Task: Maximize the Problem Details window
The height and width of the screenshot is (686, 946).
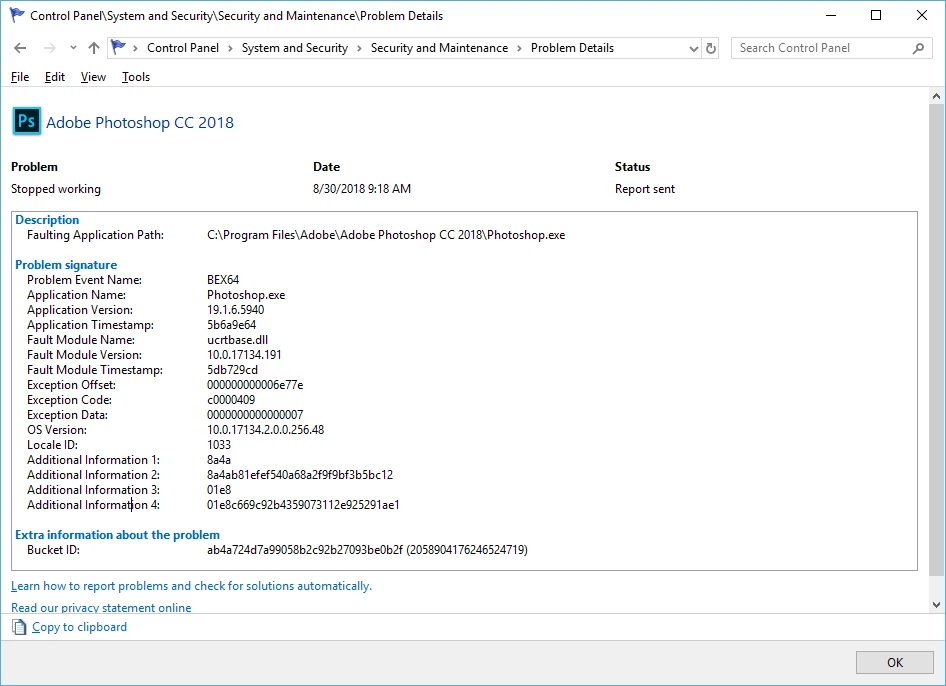Action: coord(876,15)
